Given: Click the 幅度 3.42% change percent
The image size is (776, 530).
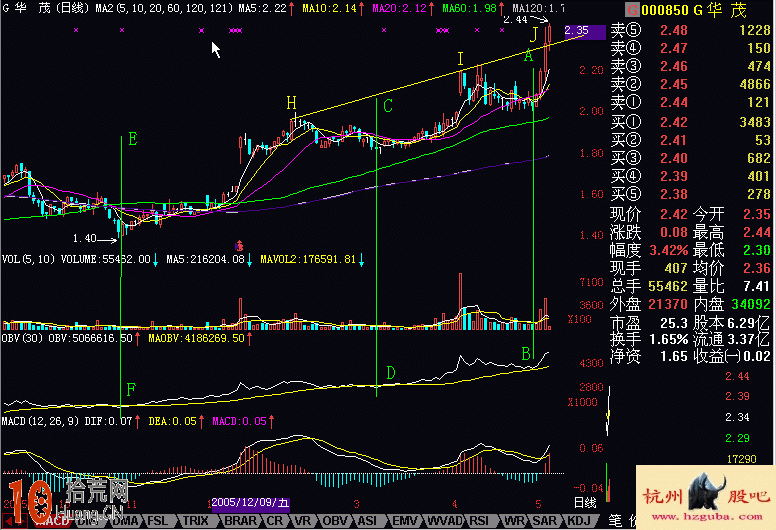Looking at the screenshot, I should click(669, 250).
